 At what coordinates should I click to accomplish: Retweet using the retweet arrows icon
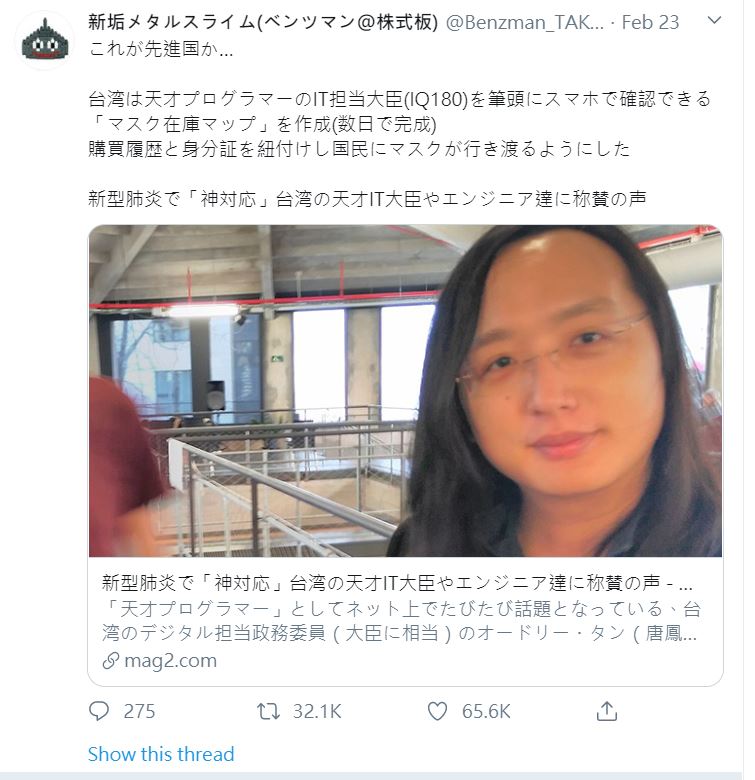tap(268, 711)
